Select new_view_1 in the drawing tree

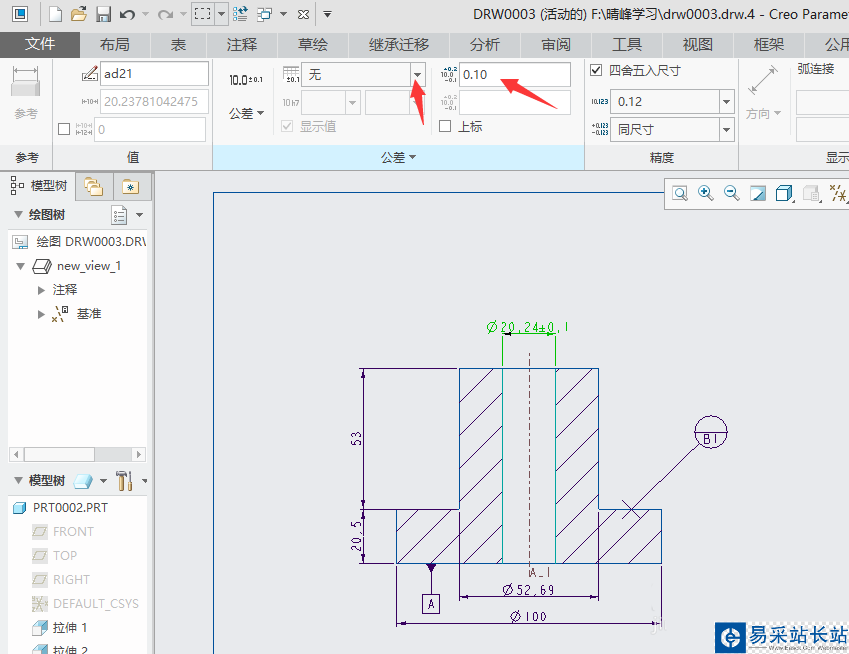pyautogui.click(x=88, y=266)
